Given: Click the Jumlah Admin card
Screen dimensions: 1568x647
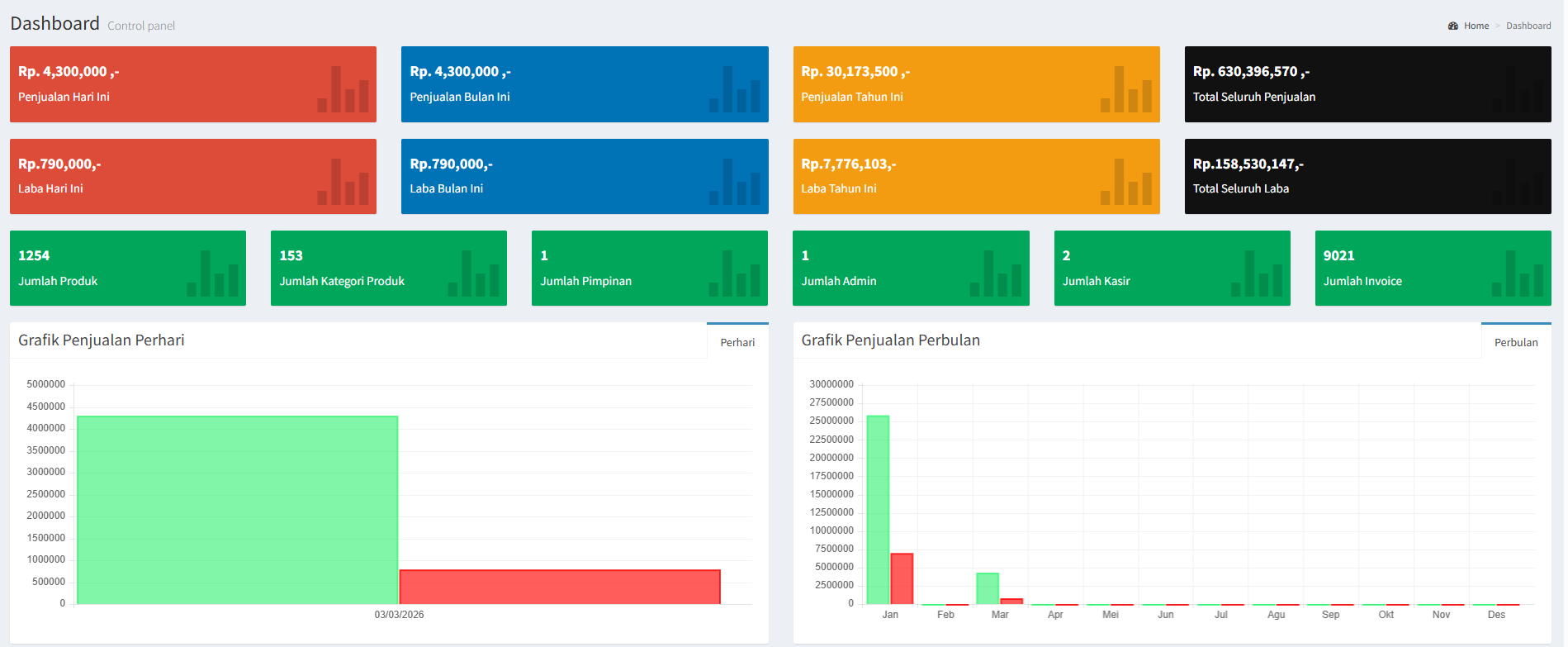Looking at the screenshot, I should [x=911, y=269].
